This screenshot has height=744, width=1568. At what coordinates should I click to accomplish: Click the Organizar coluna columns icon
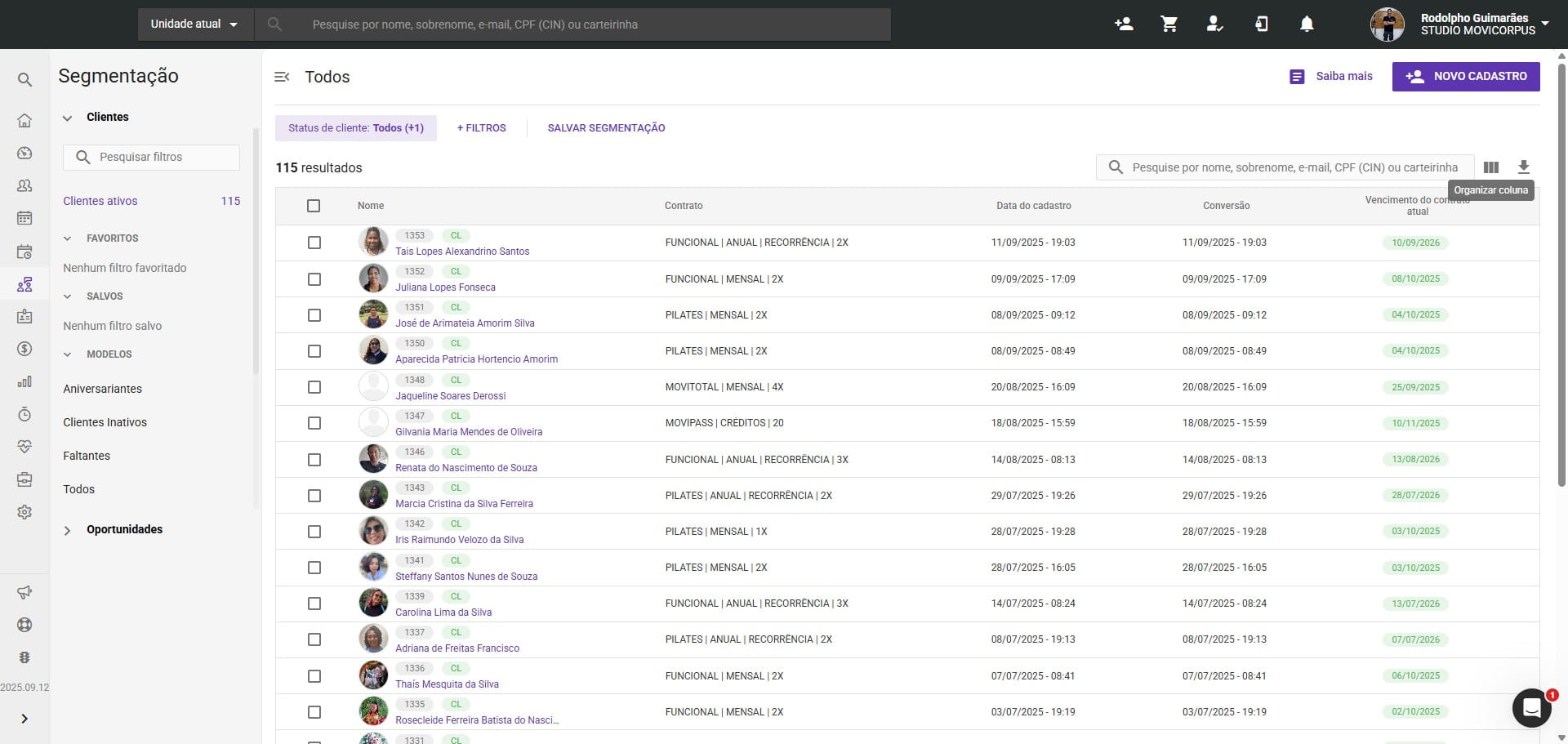click(1491, 167)
